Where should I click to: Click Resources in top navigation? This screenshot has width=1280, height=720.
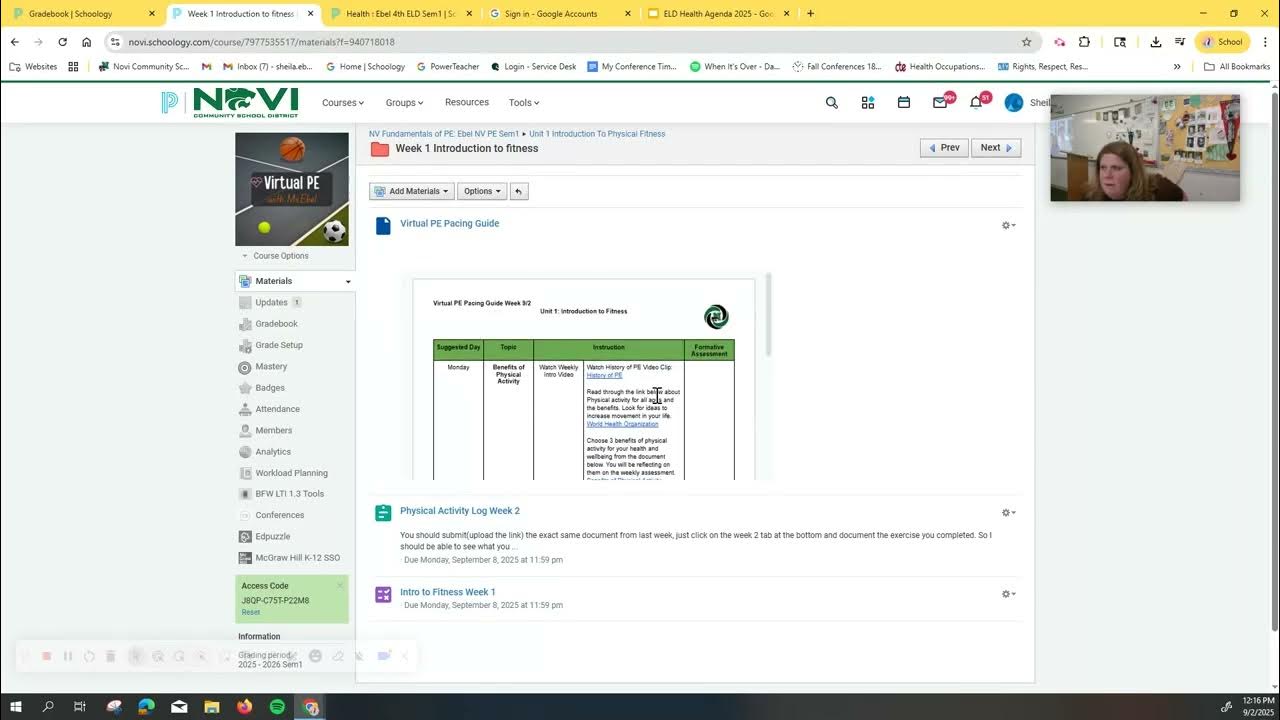point(467,103)
